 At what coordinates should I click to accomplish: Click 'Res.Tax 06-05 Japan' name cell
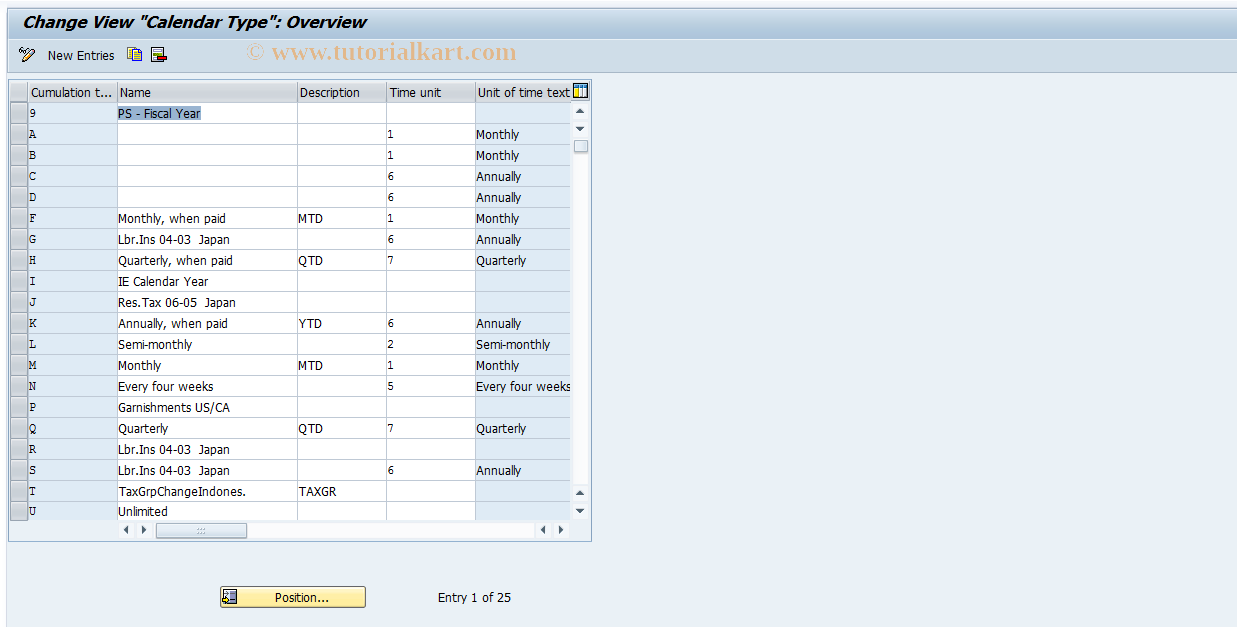pos(207,302)
